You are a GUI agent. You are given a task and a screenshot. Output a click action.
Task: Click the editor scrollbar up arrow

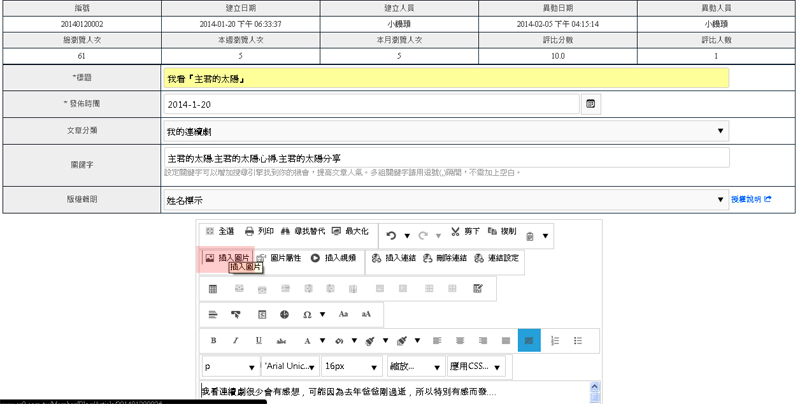pyautogui.click(x=594, y=386)
